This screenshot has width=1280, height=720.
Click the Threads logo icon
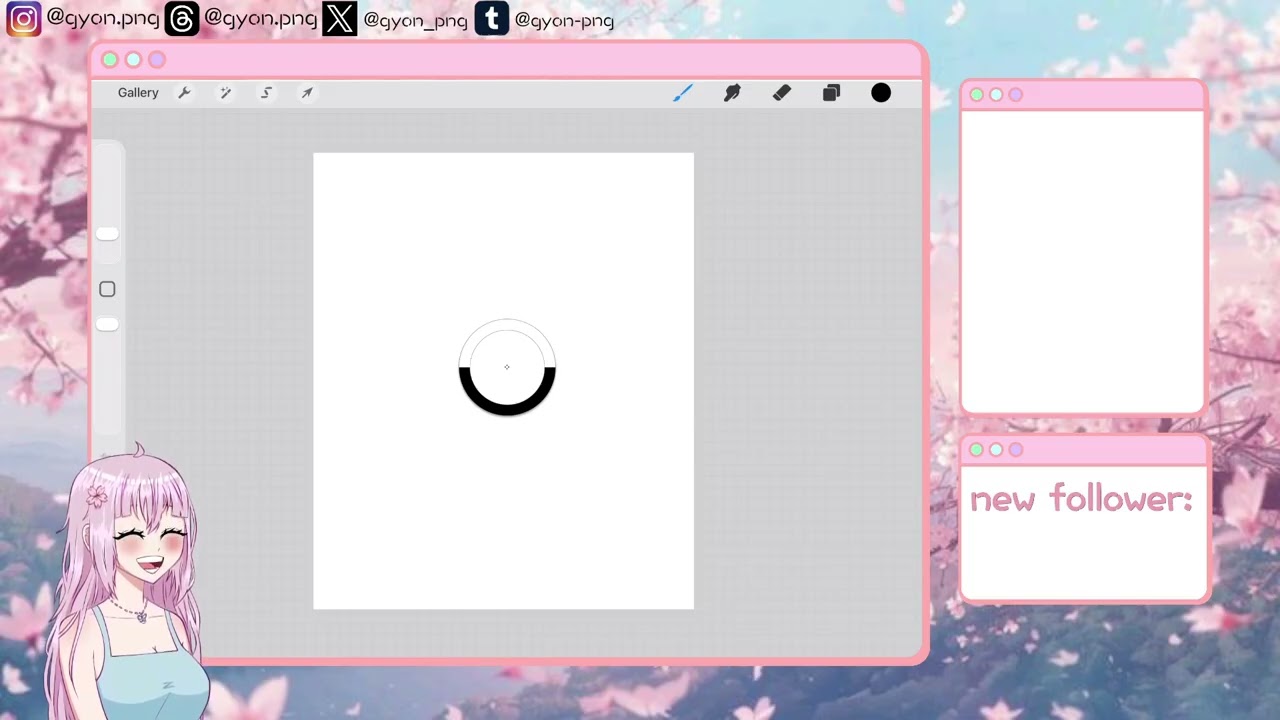point(181,19)
